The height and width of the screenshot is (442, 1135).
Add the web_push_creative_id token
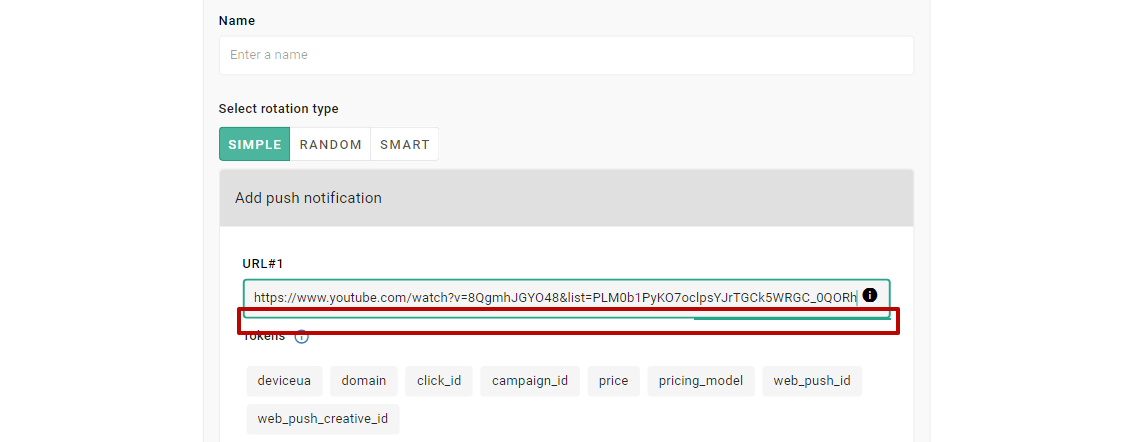pyautogui.click(x=323, y=419)
